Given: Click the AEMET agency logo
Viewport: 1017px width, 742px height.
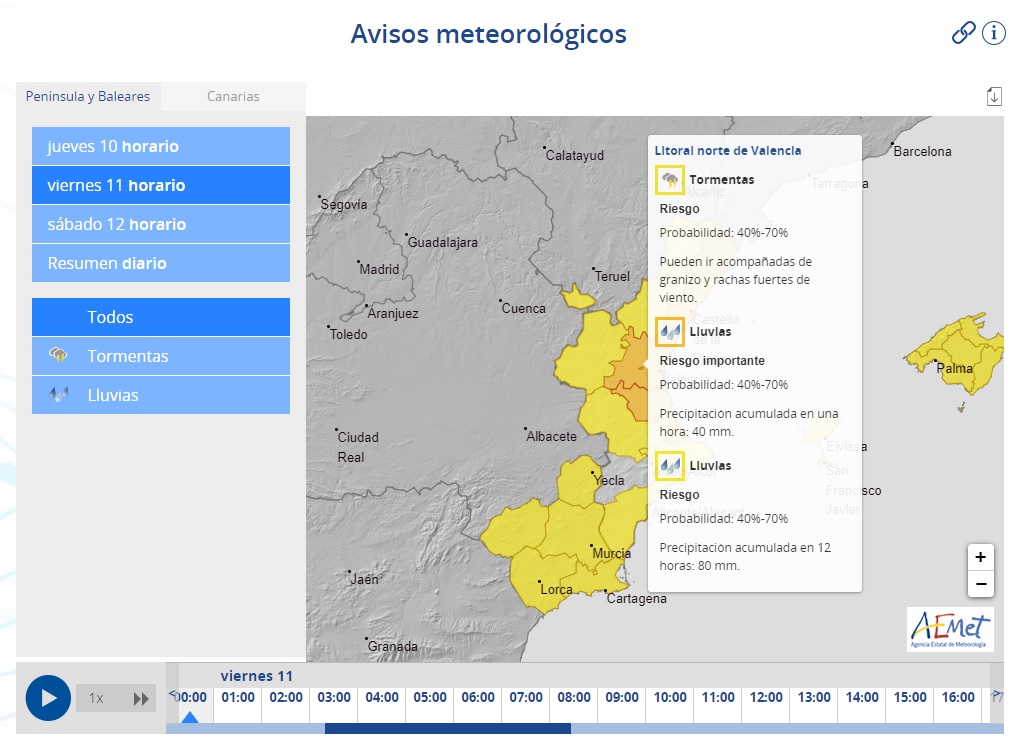Looking at the screenshot, I should pos(949,629).
